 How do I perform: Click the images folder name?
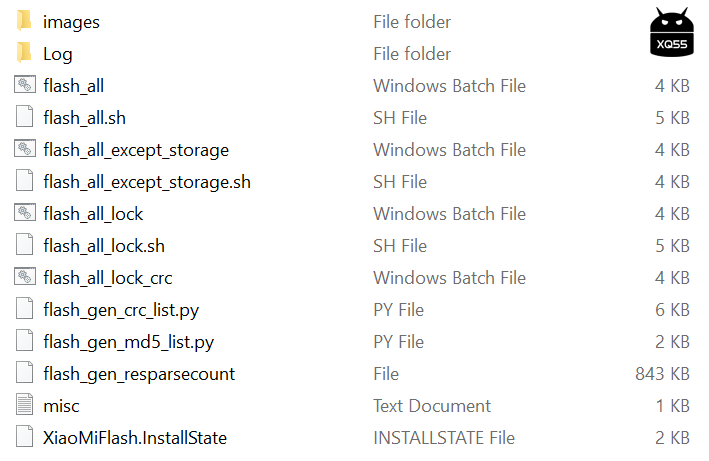[x=71, y=22]
